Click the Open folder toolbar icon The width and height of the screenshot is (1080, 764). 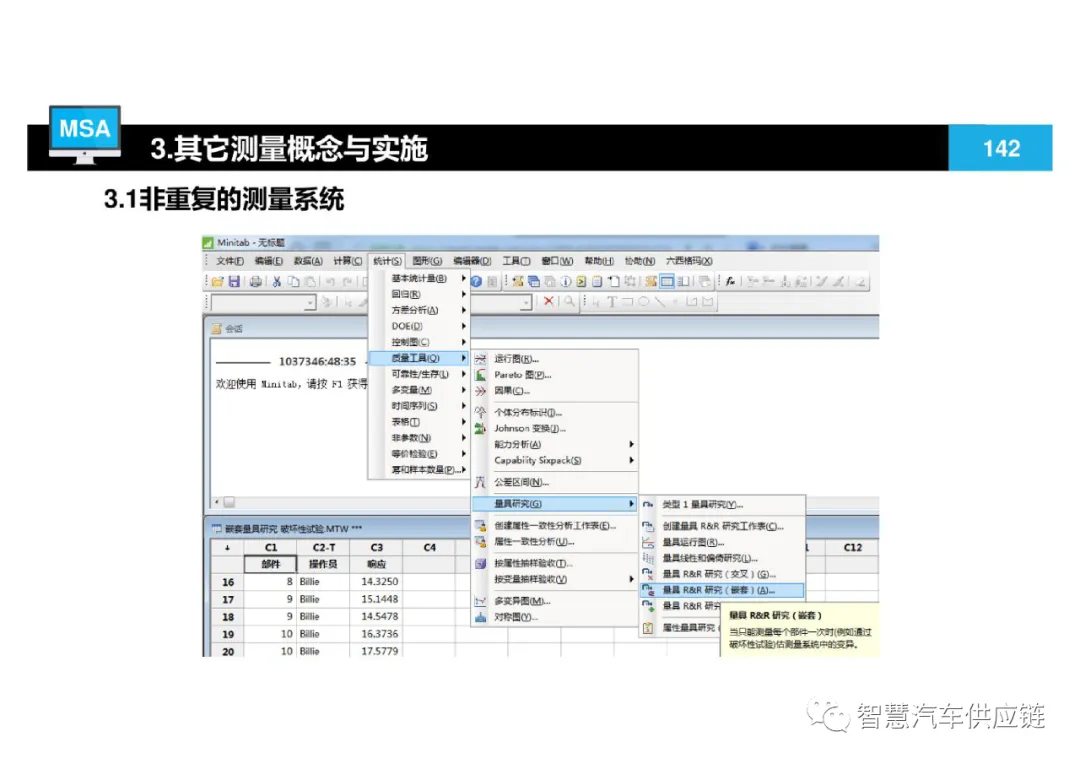pyautogui.click(x=218, y=281)
